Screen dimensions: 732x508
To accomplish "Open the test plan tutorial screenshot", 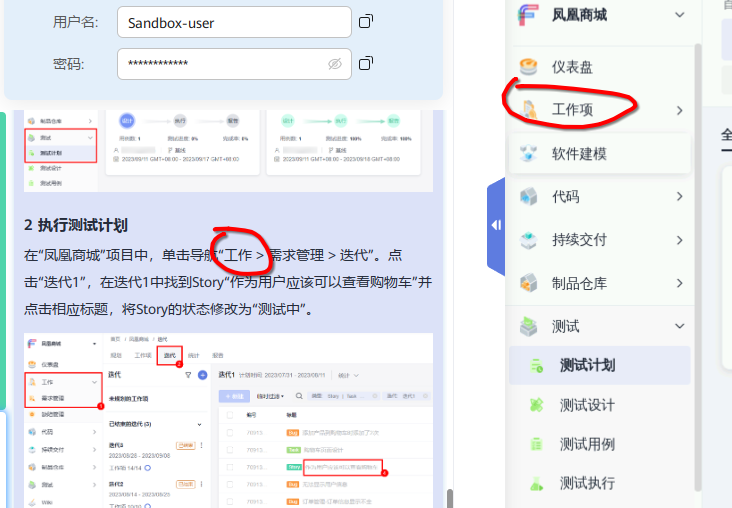I will (x=228, y=151).
